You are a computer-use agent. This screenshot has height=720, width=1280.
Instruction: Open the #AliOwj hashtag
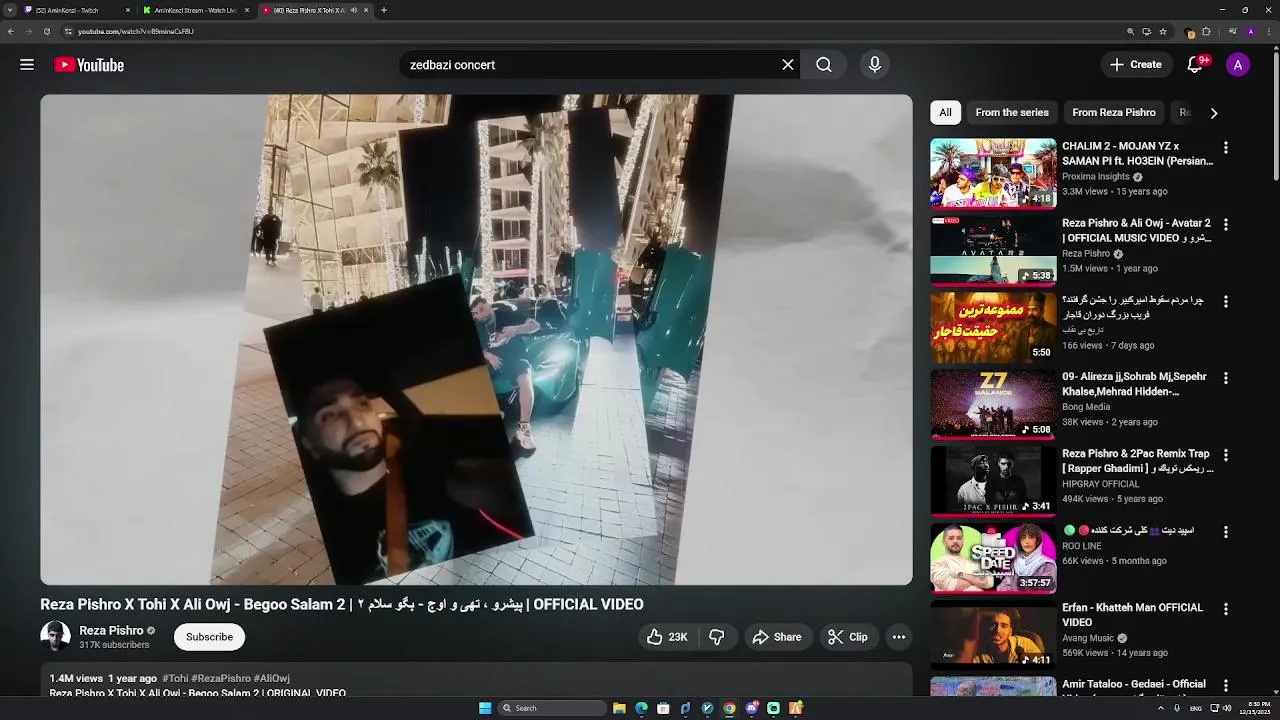[272, 678]
